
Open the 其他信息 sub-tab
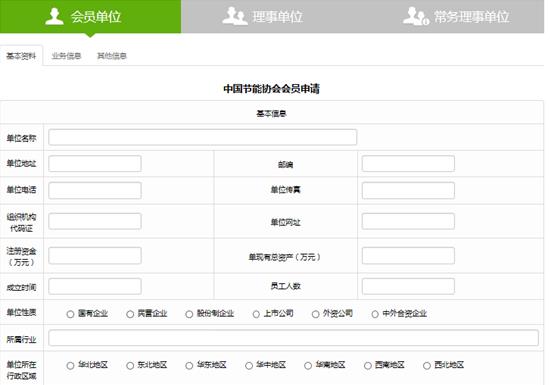(112, 56)
